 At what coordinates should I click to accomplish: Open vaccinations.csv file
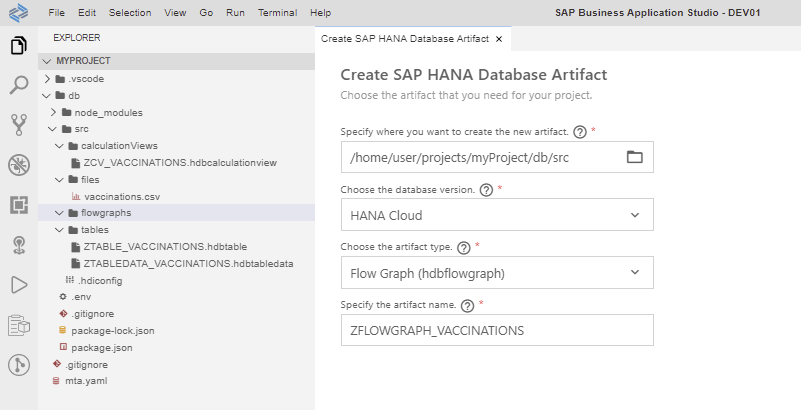pyautogui.click(x=122, y=197)
